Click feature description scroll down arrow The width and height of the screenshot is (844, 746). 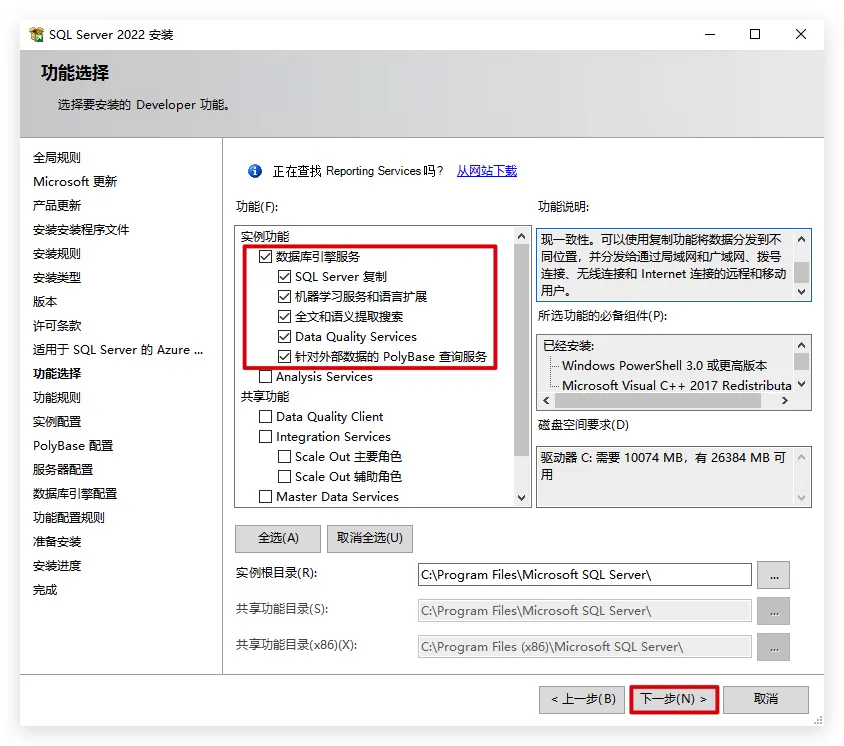pyautogui.click(x=801, y=292)
